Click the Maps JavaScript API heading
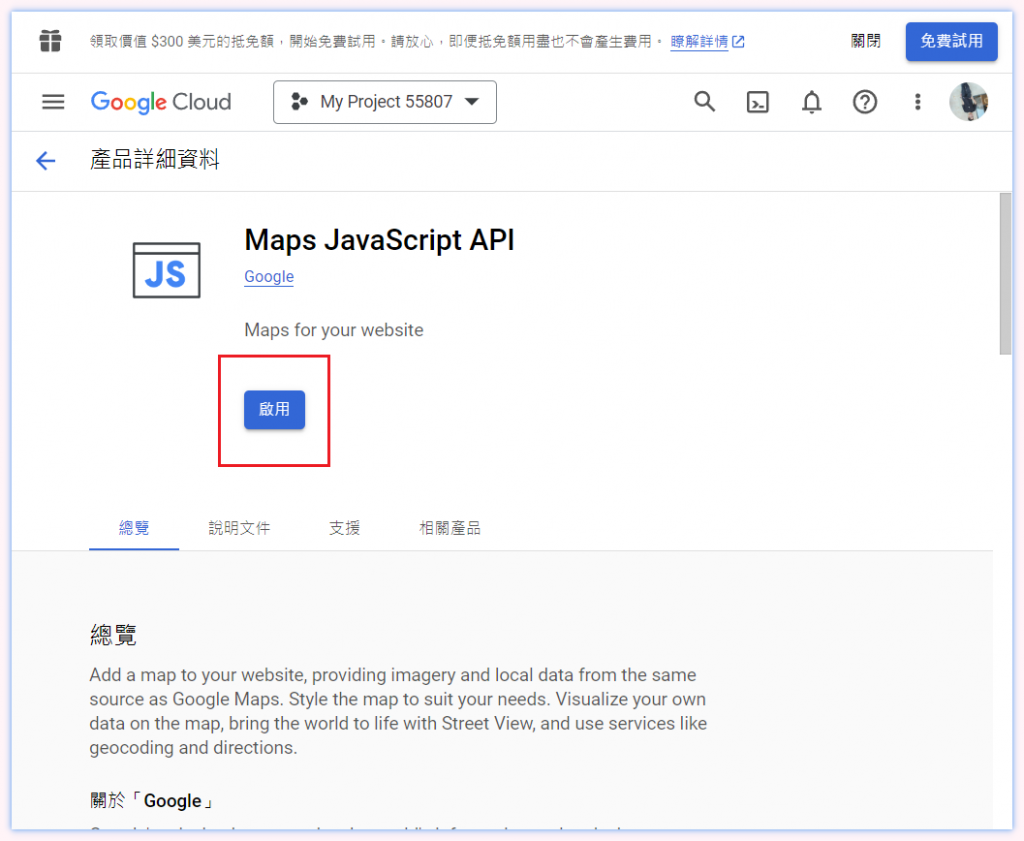Screen dimensions: 1024x841 [x=379, y=240]
